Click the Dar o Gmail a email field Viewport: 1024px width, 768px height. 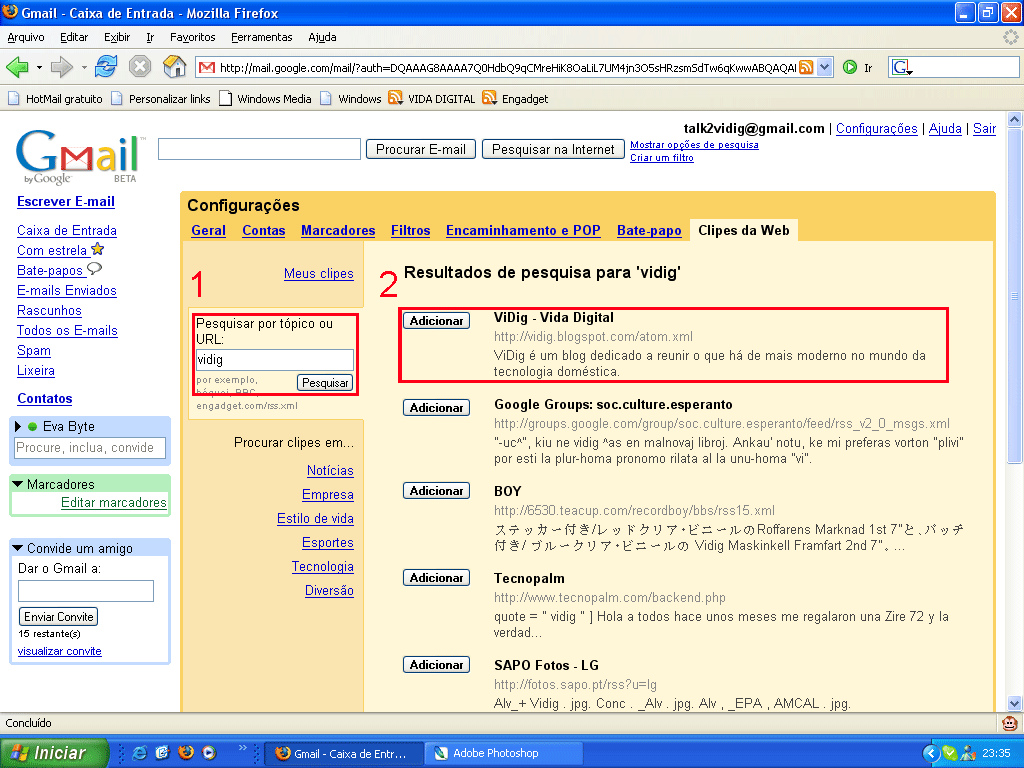coord(86,591)
